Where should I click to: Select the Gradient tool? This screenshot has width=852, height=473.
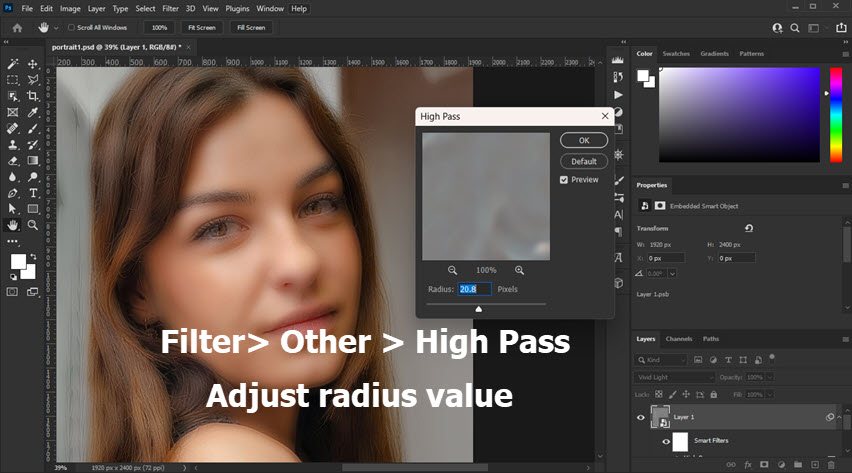(33, 161)
